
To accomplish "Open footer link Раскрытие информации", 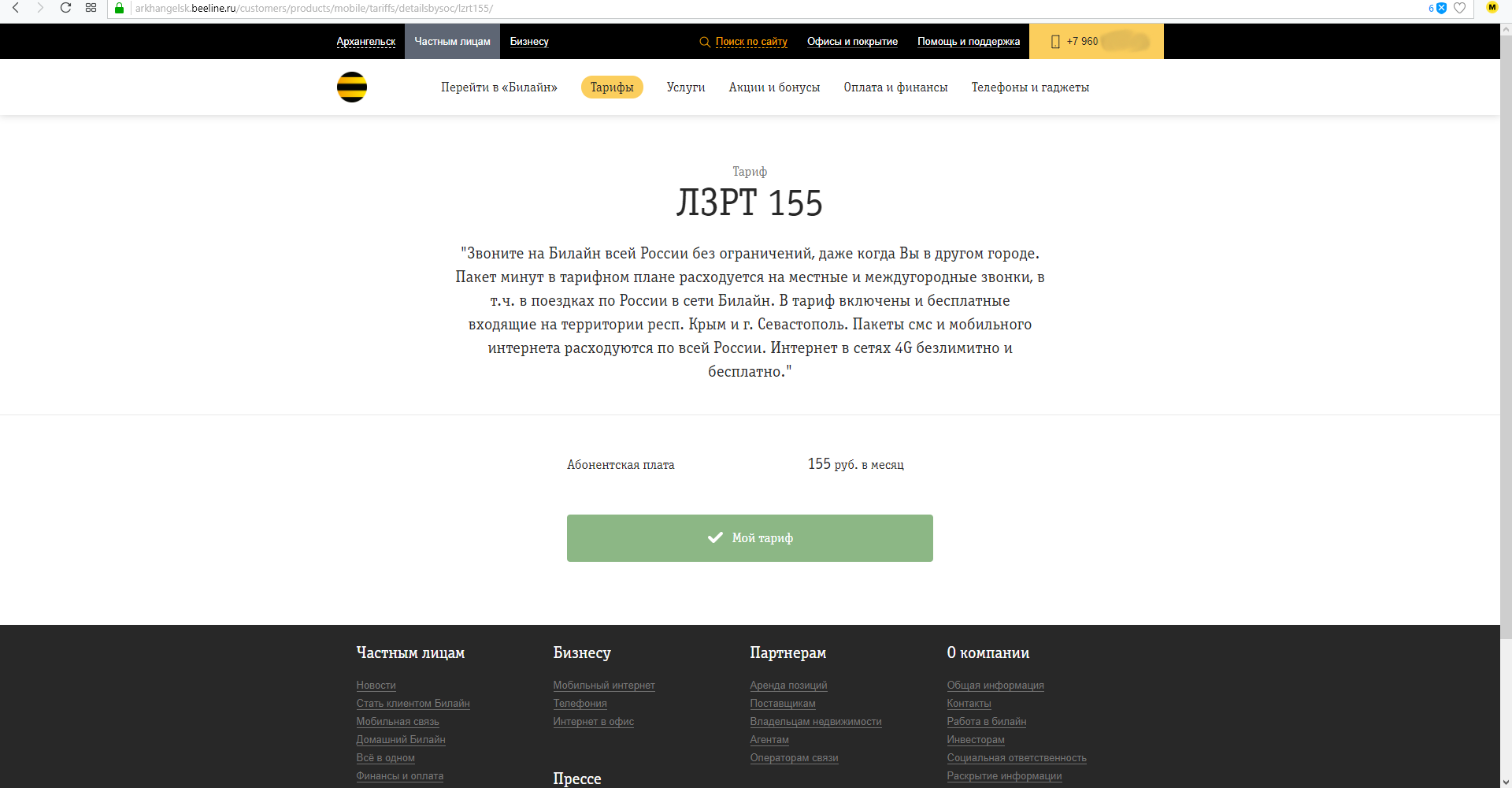I will pyautogui.click(x=1004, y=776).
